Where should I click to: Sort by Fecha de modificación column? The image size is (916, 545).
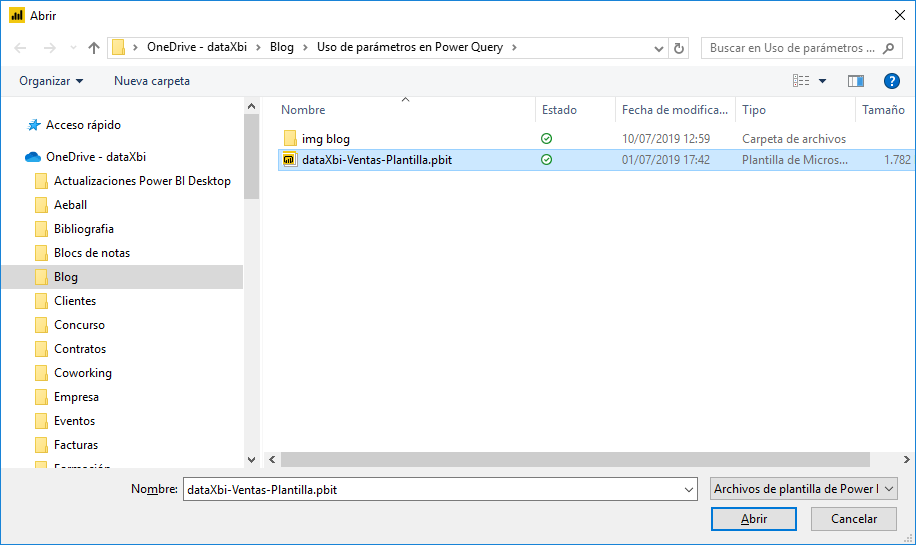[x=675, y=110]
